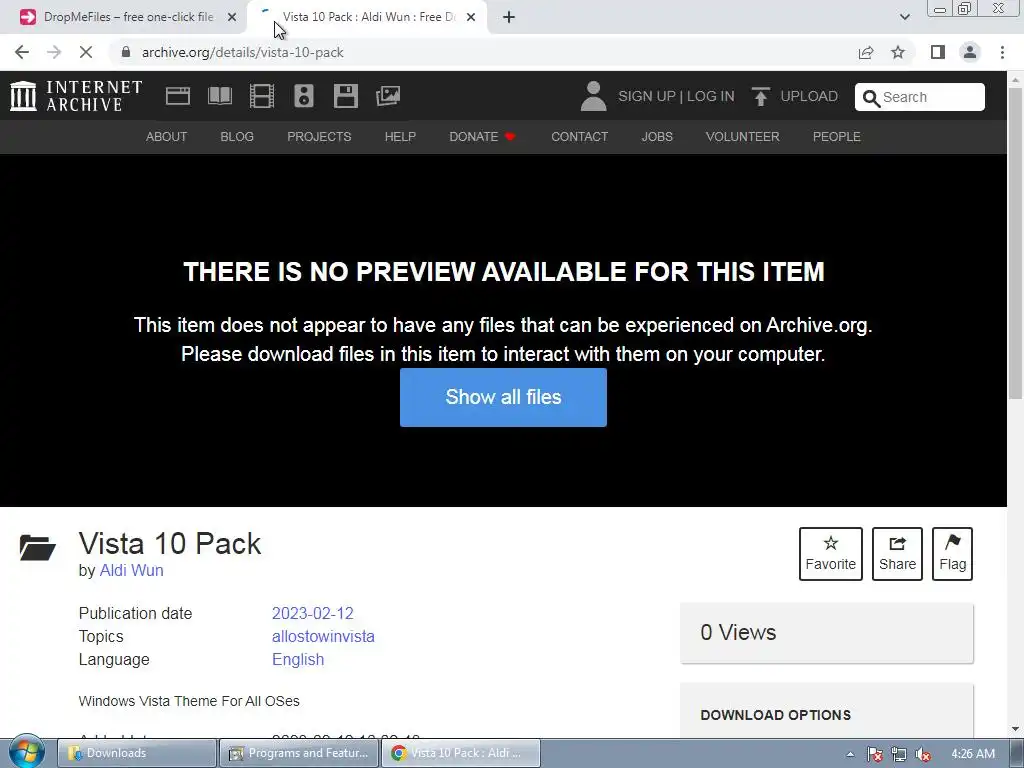Screen dimensions: 1024x768
Task: Click the LOG IN link
Action: coord(711,96)
